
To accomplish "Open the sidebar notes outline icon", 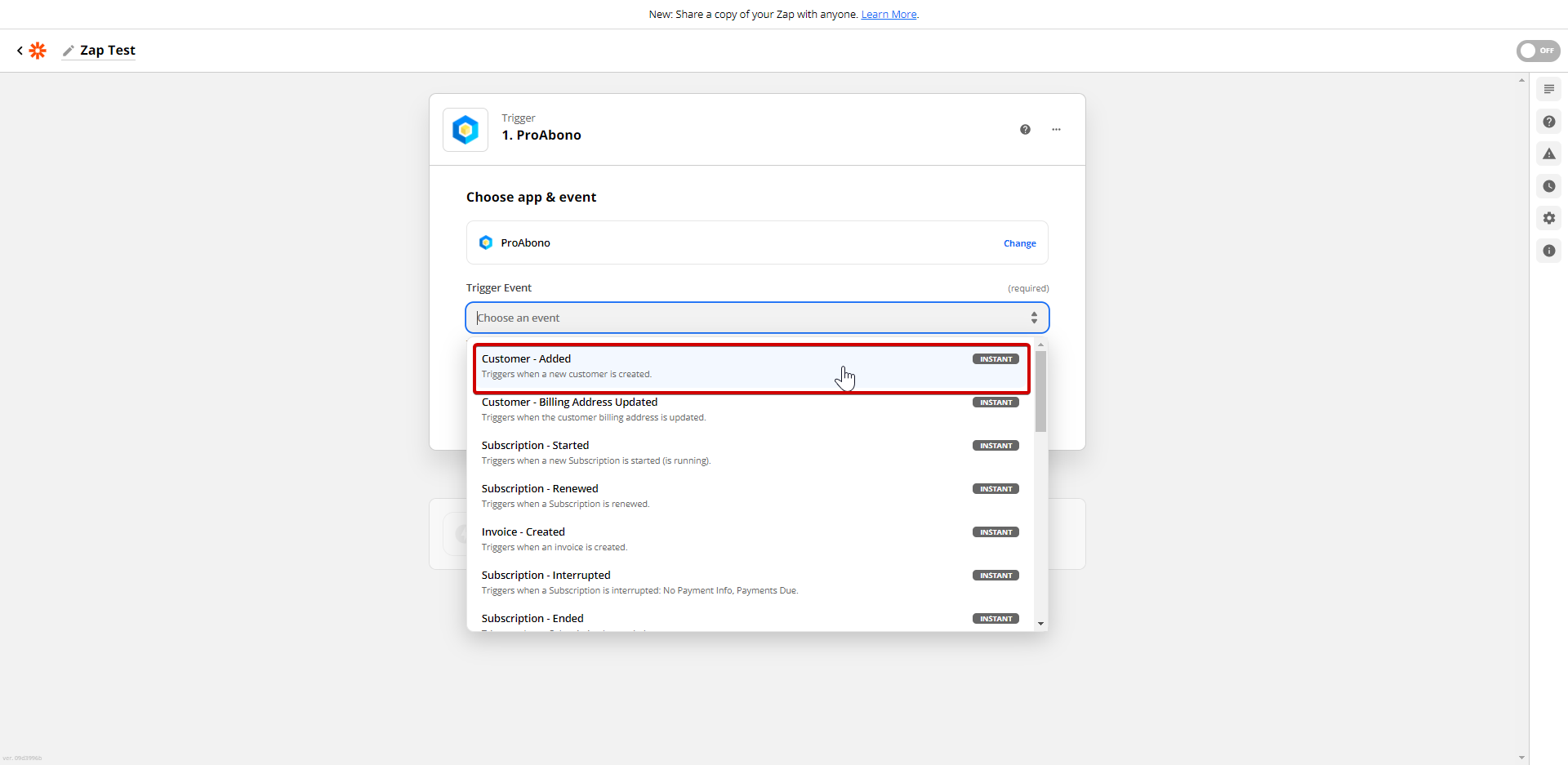I will 1548,89.
